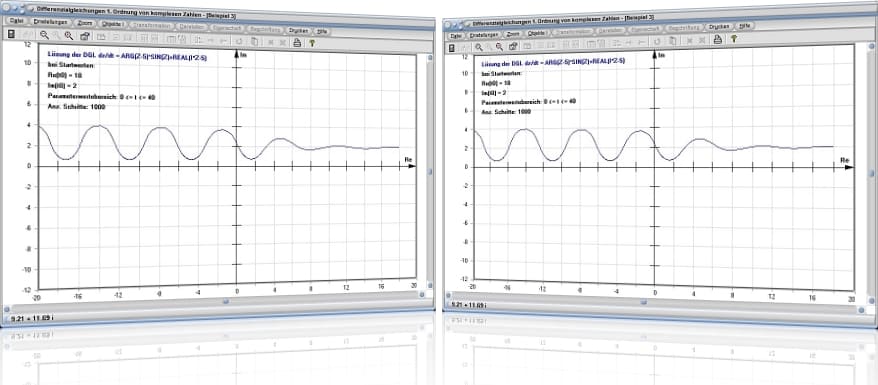This screenshot has height=385, width=878.
Task: Open the Einstellungen menu in the right window
Action: tap(484, 35)
